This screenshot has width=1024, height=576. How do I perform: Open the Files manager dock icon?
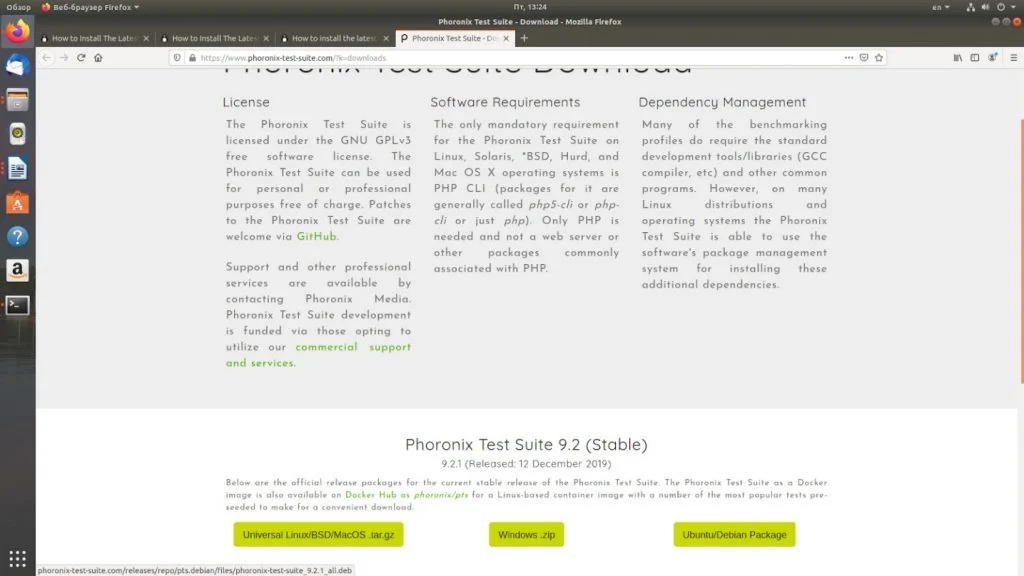(x=18, y=100)
